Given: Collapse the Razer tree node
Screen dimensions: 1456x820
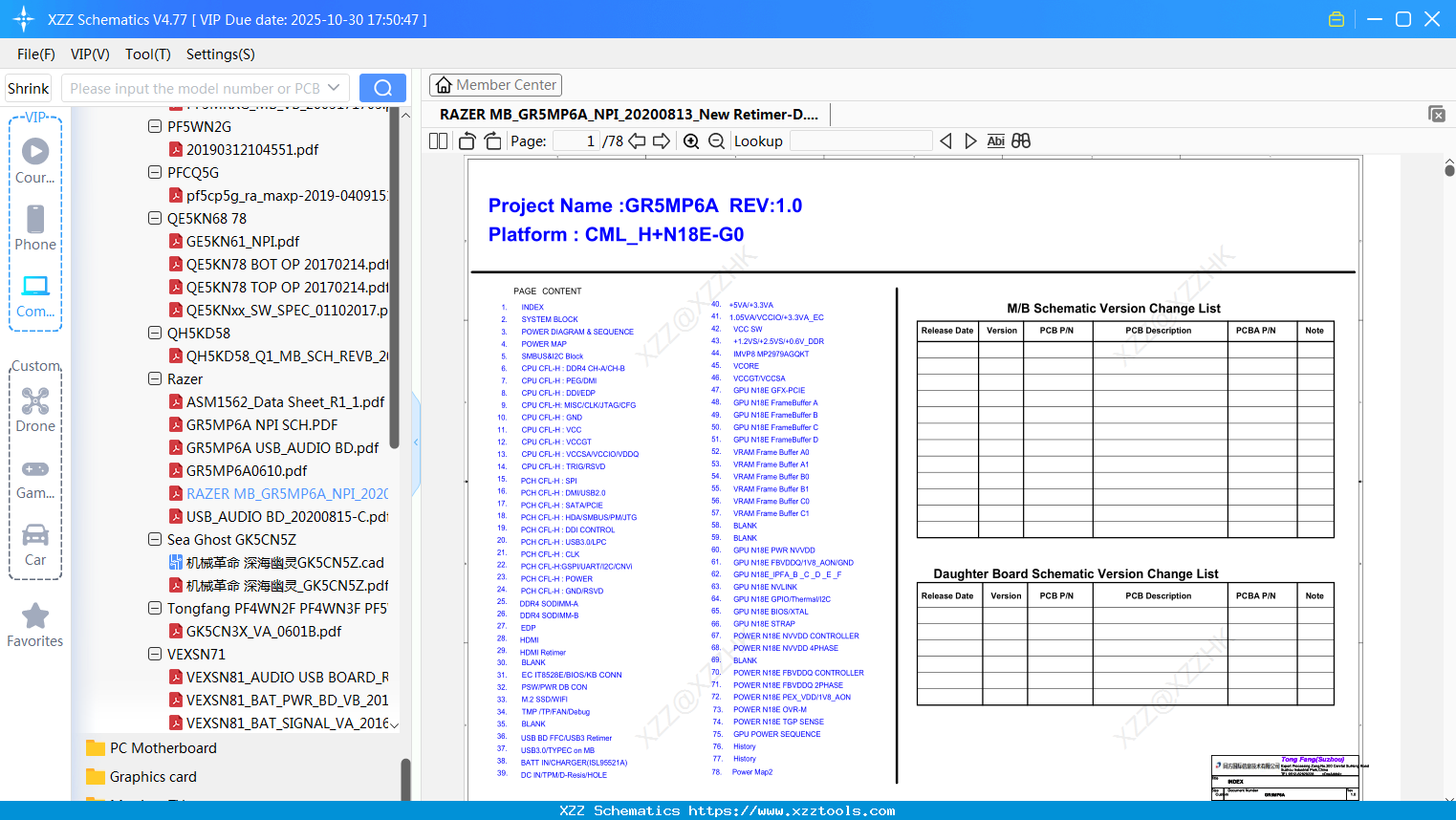Looking at the screenshot, I should click(155, 378).
